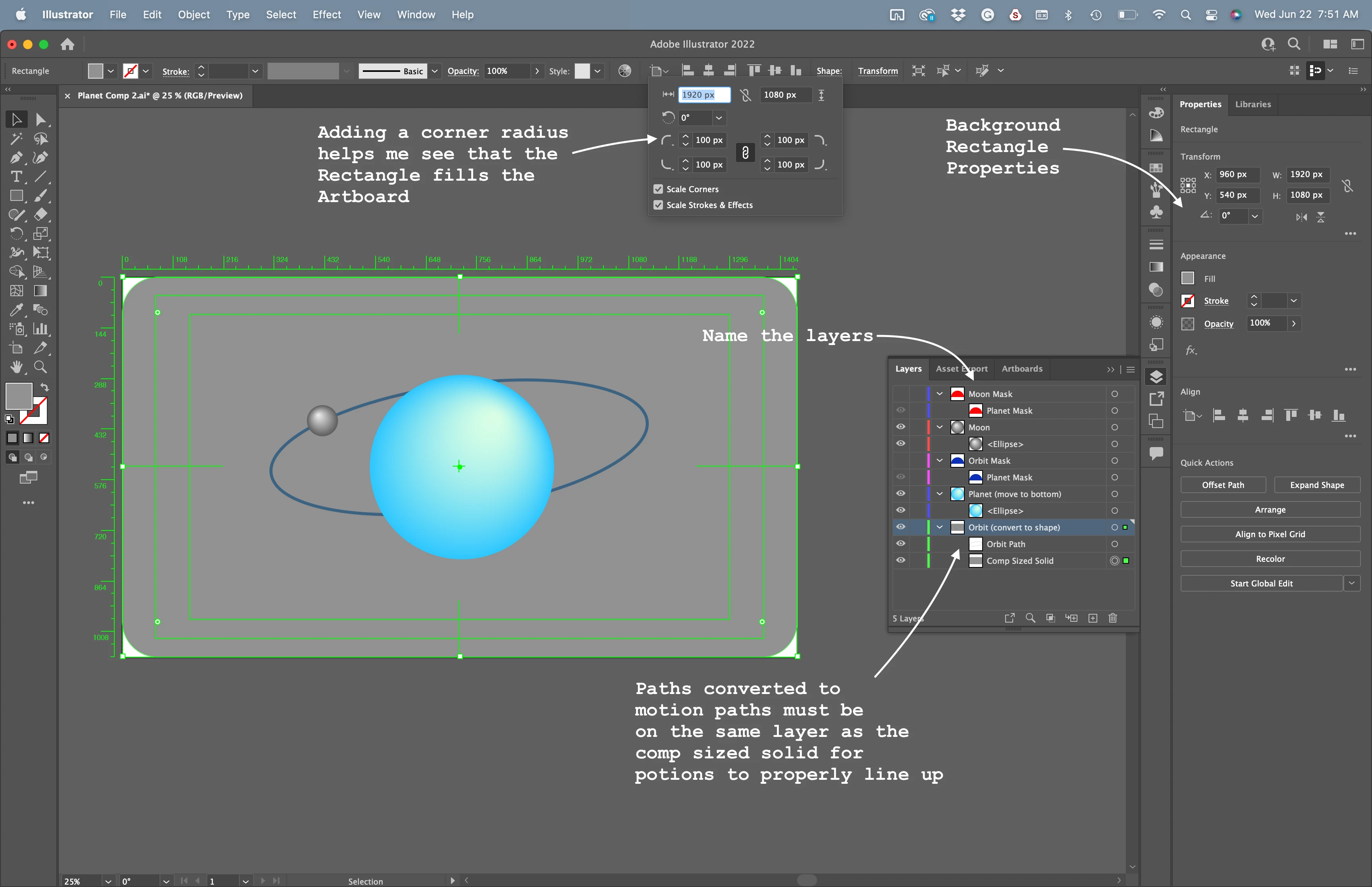Toggle link for corner radius values
The image size is (1372, 887).
tap(745, 152)
